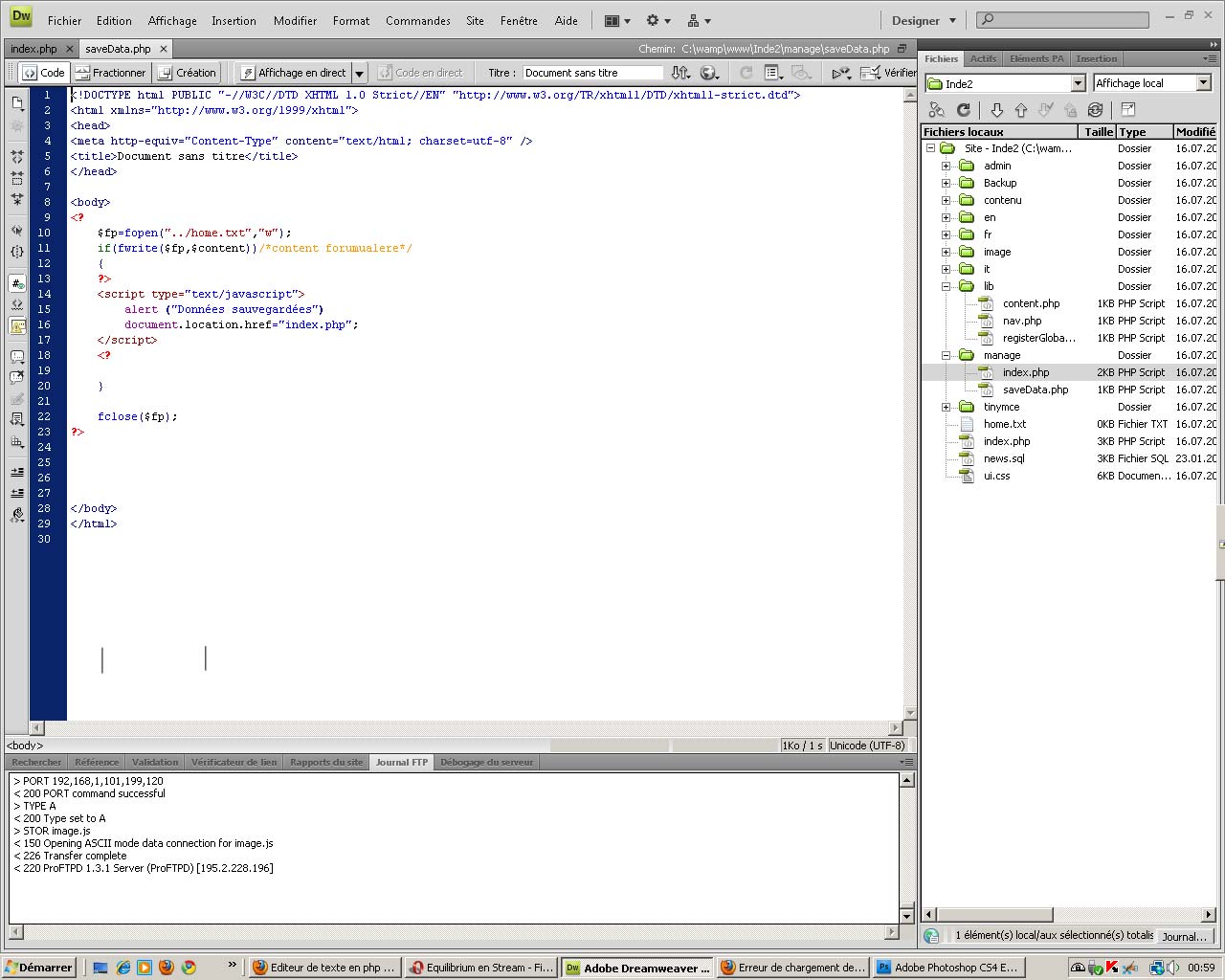Click Outdent Code icon in coding toolbar
The image size is (1225, 980).
click(x=17, y=493)
